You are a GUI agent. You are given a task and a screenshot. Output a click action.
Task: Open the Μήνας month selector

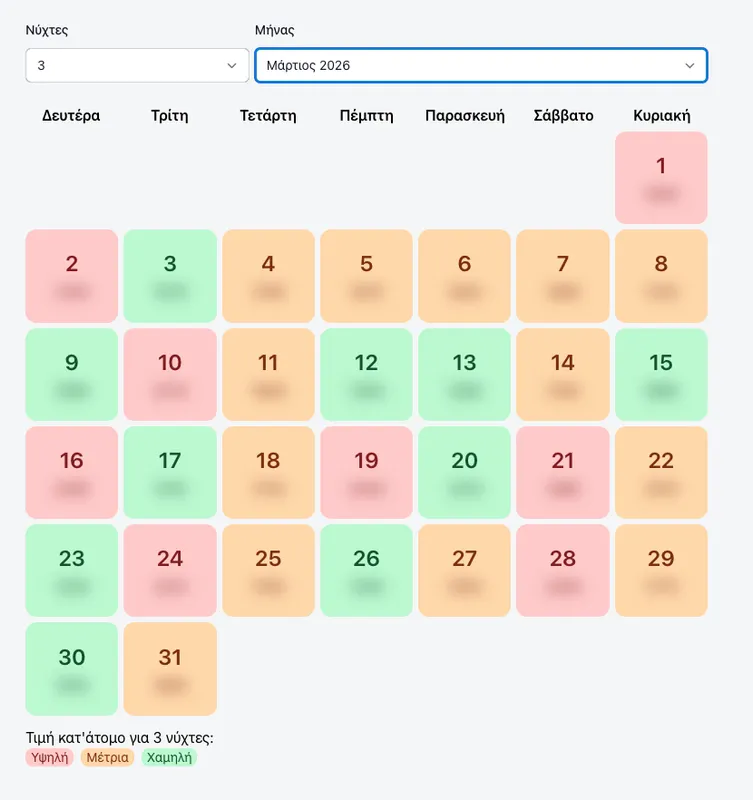[480, 64]
